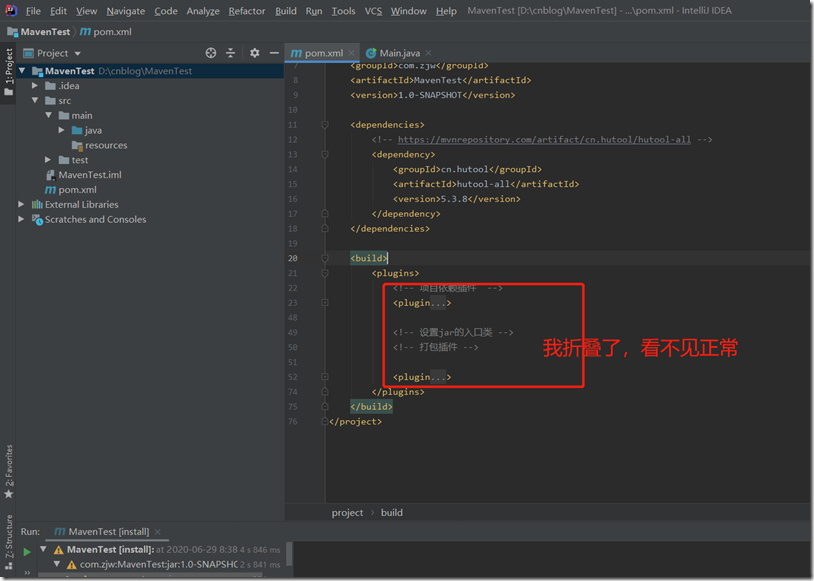Open project panel settings gear
The height and width of the screenshot is (581, 814).
(254, 53)
